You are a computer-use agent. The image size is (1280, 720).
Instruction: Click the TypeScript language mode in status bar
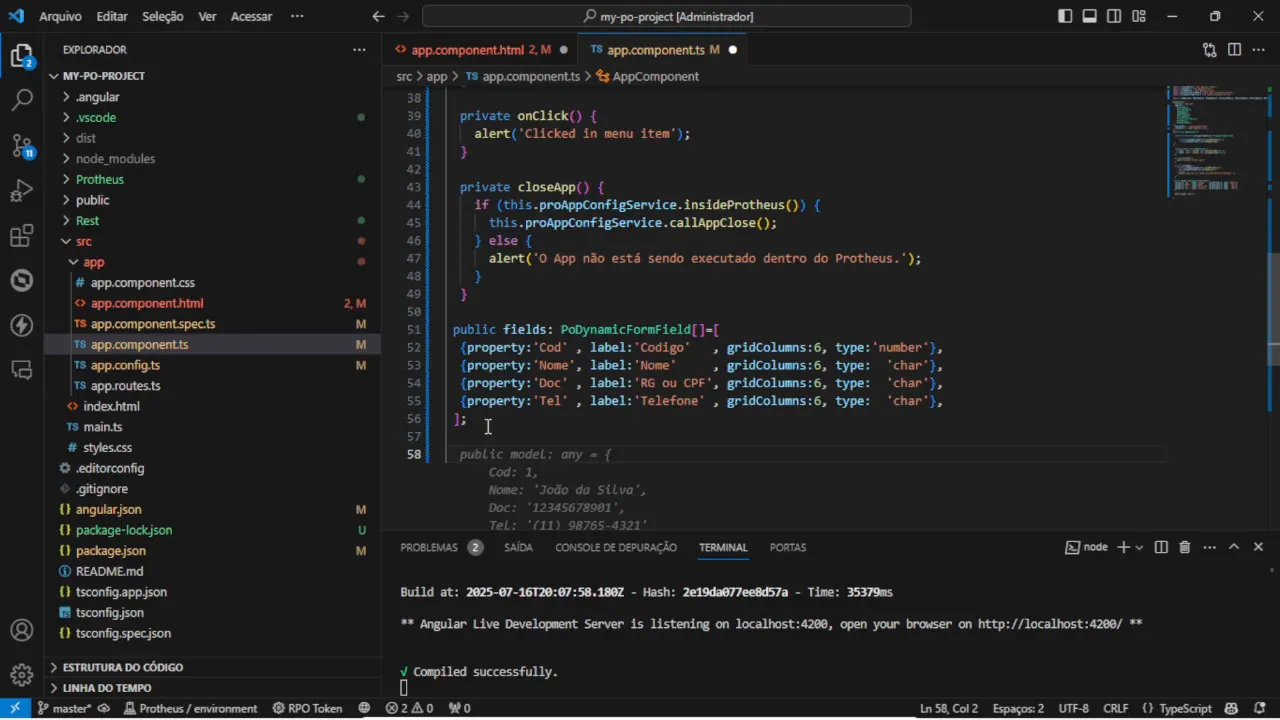pos(1184,708)
